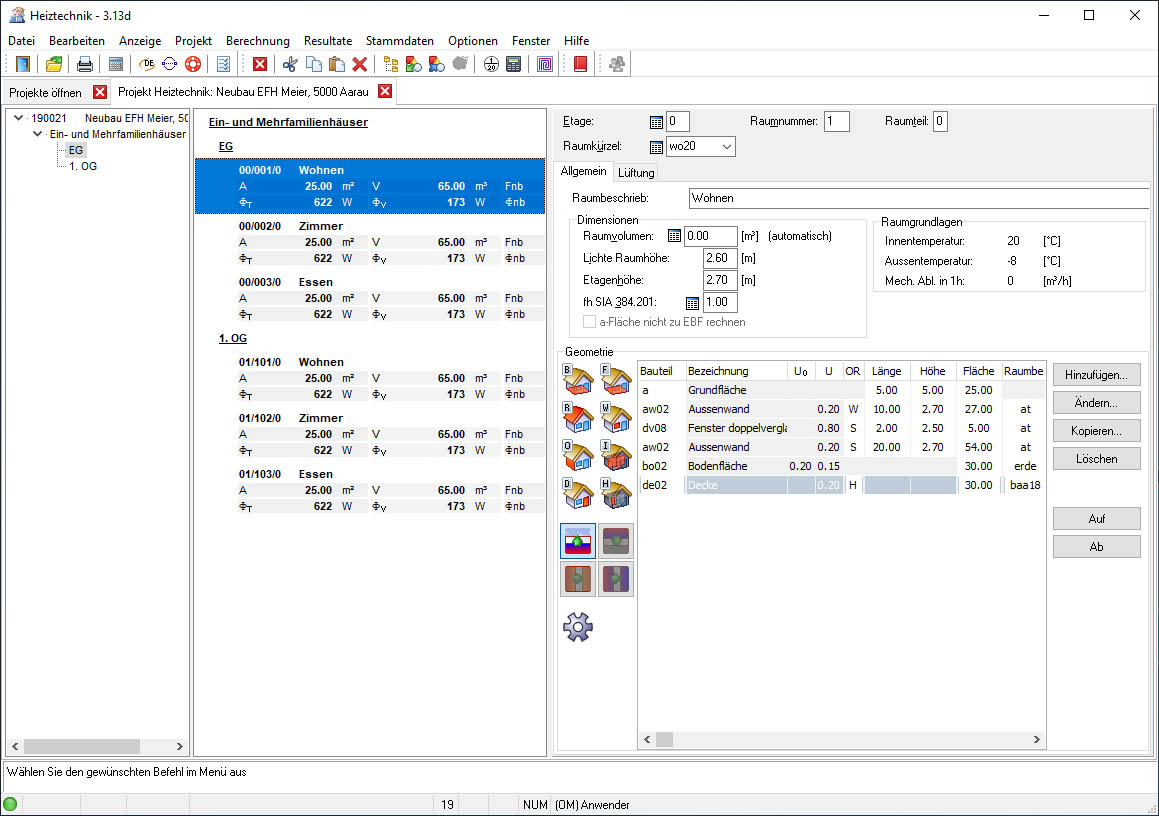Open the Etage lookup table icon
This screenshot has width=1159, height=816.
(x=656, y=122)
